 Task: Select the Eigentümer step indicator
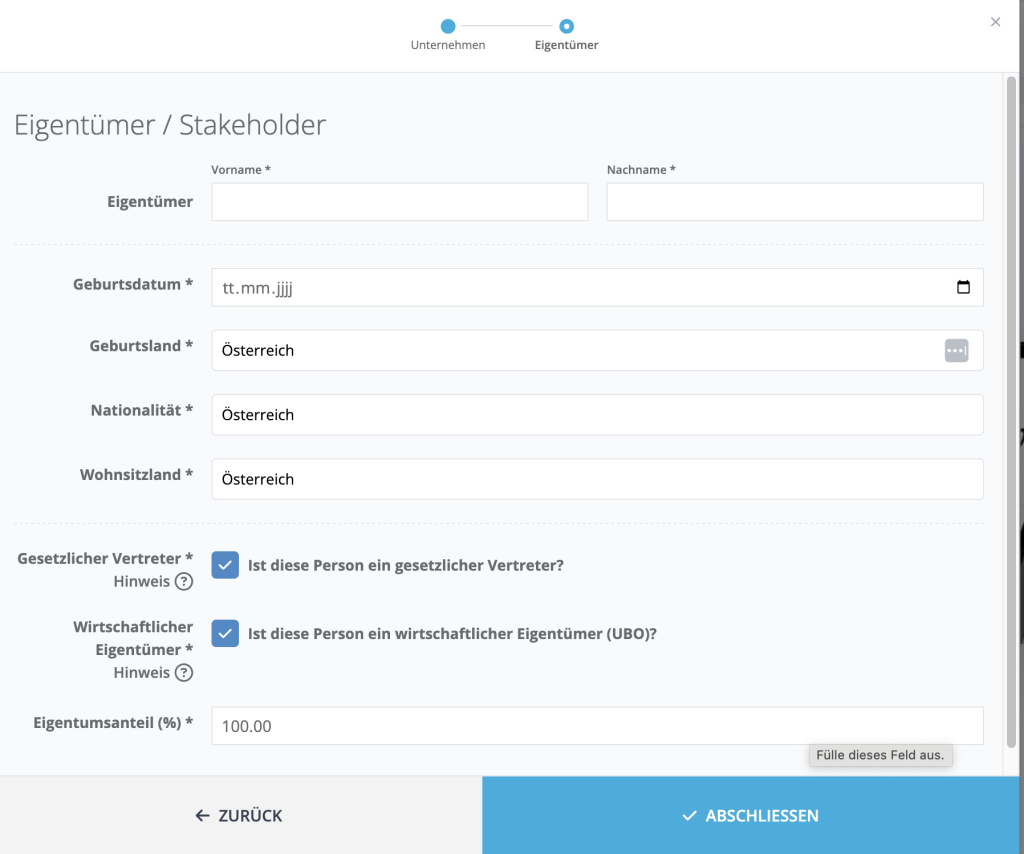566,35
